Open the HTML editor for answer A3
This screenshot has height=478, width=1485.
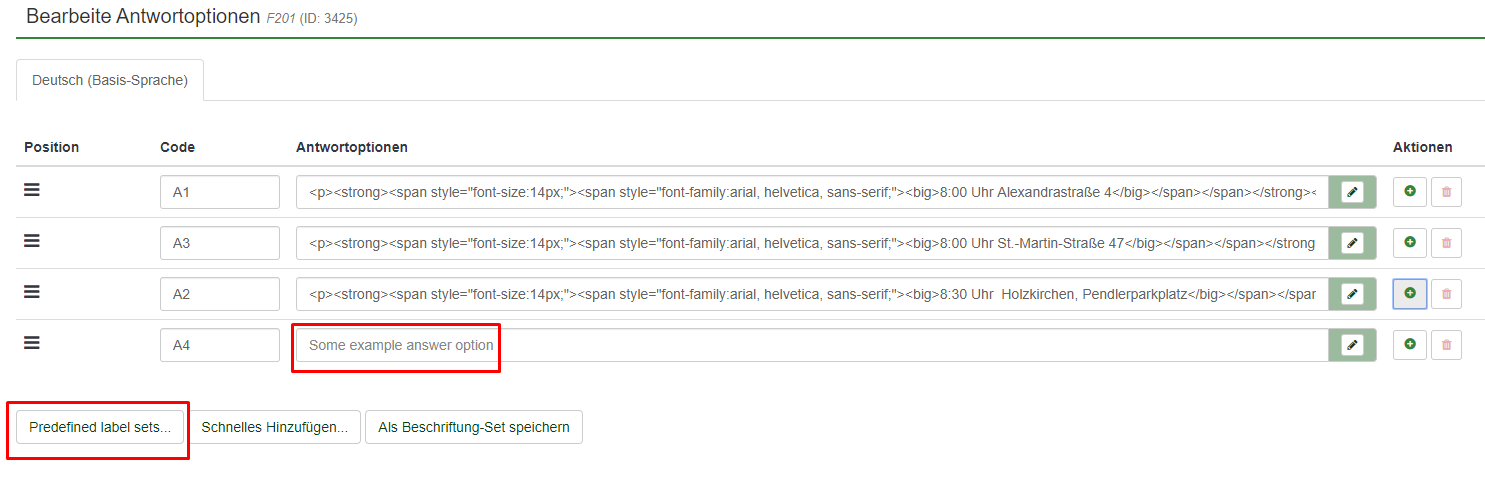(1352, 243)
